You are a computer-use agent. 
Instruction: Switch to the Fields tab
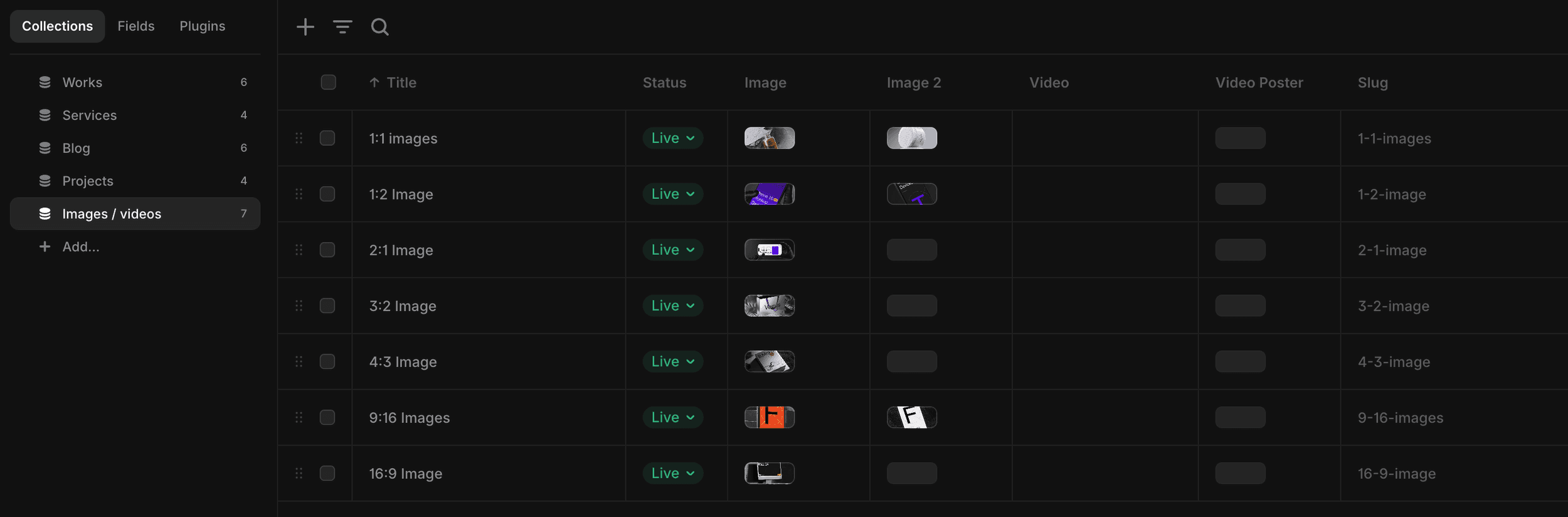136,26
